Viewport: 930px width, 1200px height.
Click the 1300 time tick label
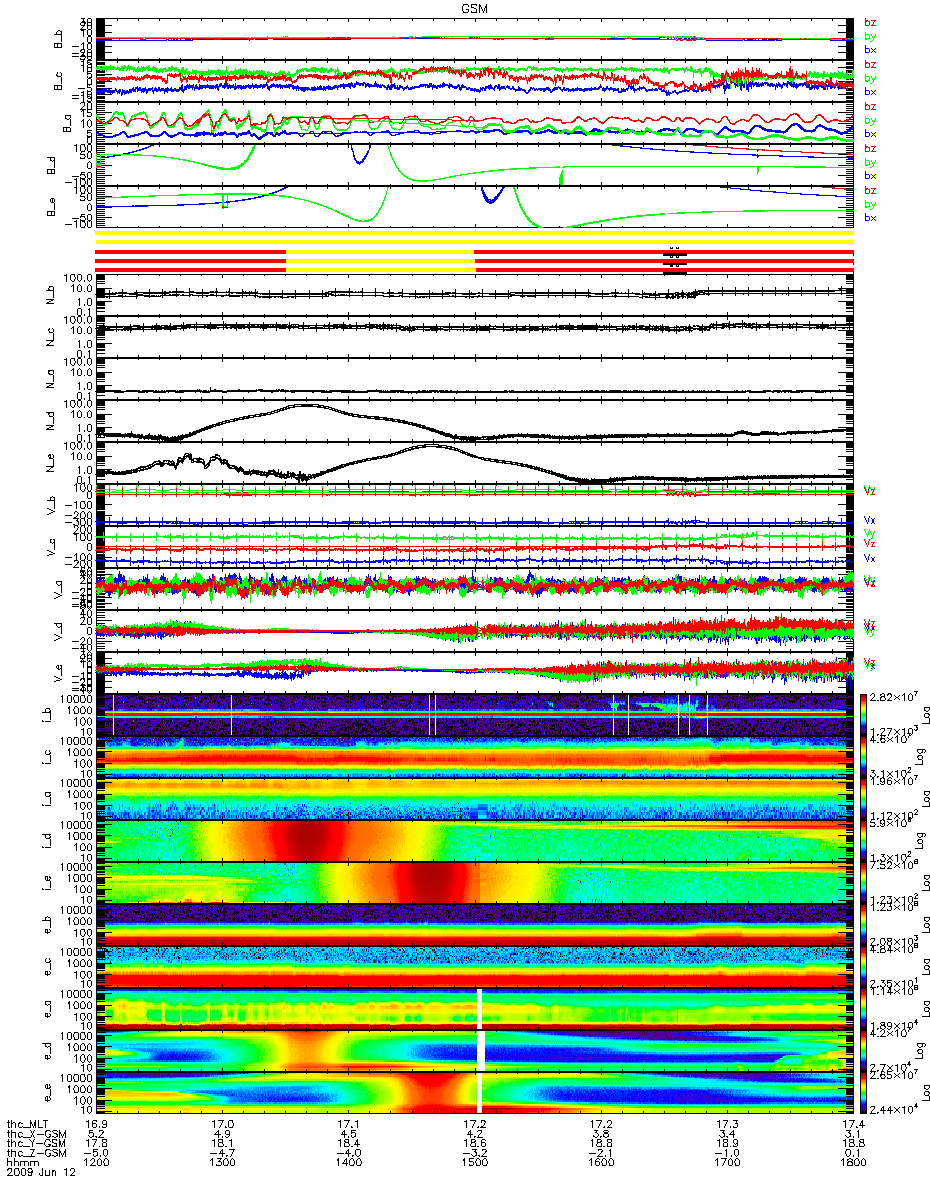(x=222, y=1163)
